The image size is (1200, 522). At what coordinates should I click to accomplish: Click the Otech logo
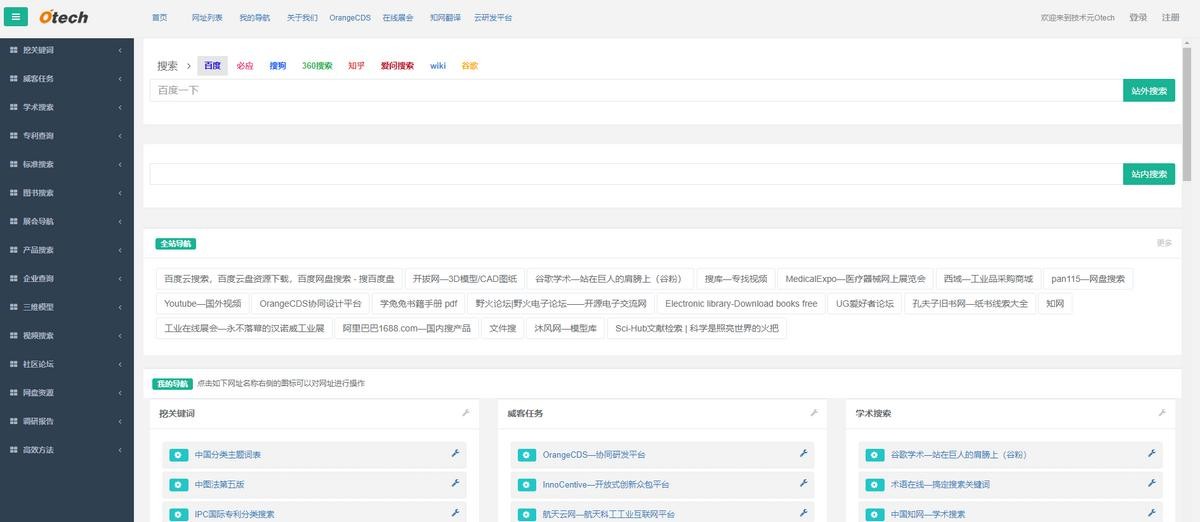pyautogui.click(x=63, y=17)
